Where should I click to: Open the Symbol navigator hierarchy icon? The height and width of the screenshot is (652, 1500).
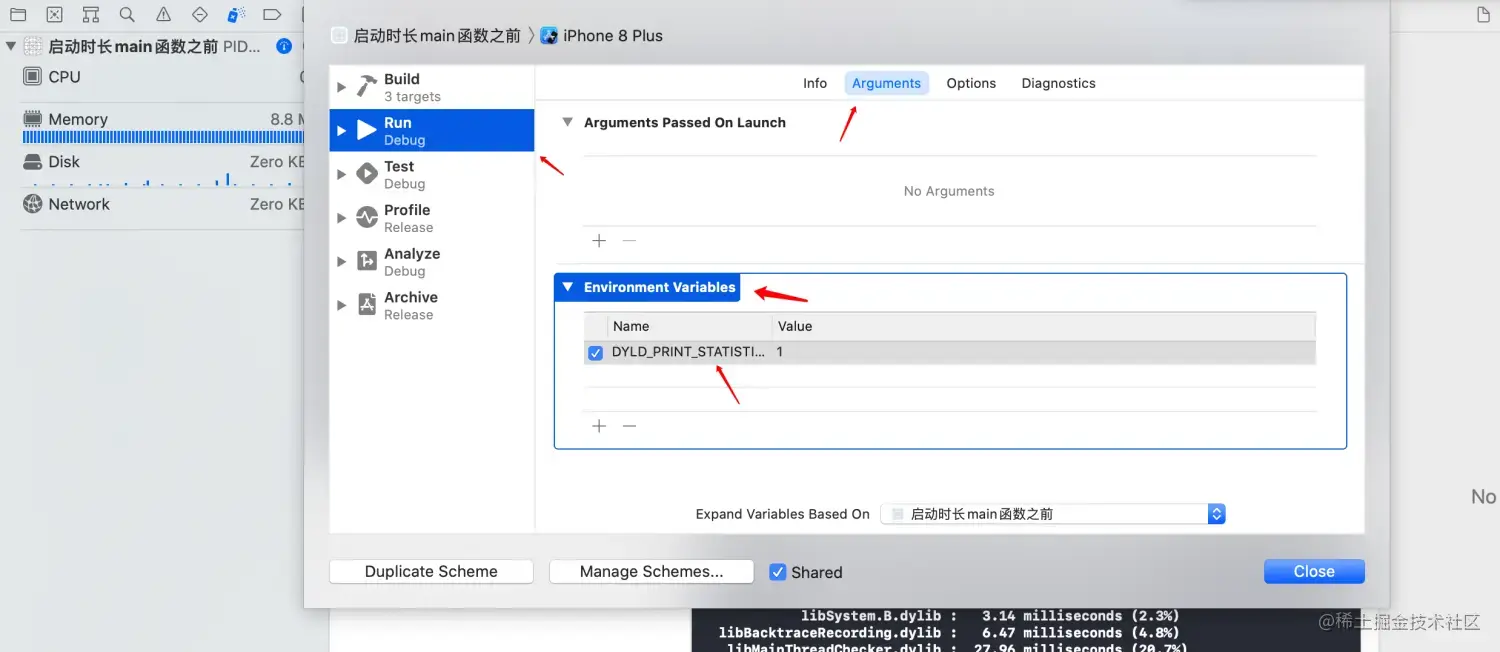point(91,15)
